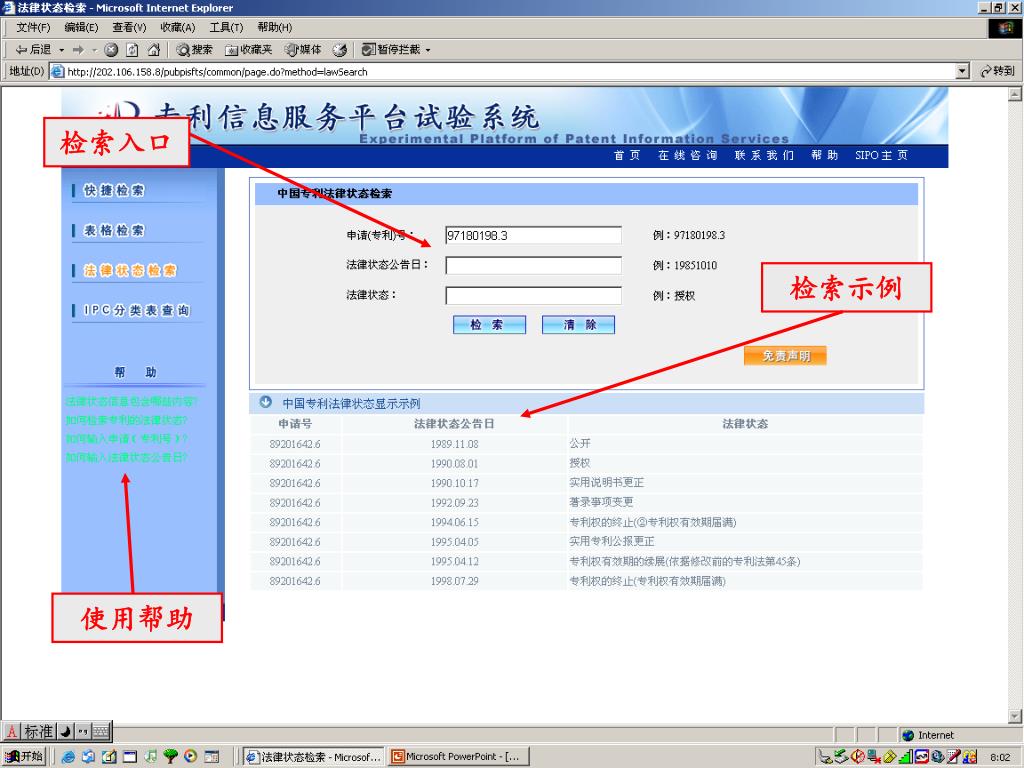Expand the address bar dropdown arrow
Viewport: 1024px width, 768px height.
coord(962,71)
